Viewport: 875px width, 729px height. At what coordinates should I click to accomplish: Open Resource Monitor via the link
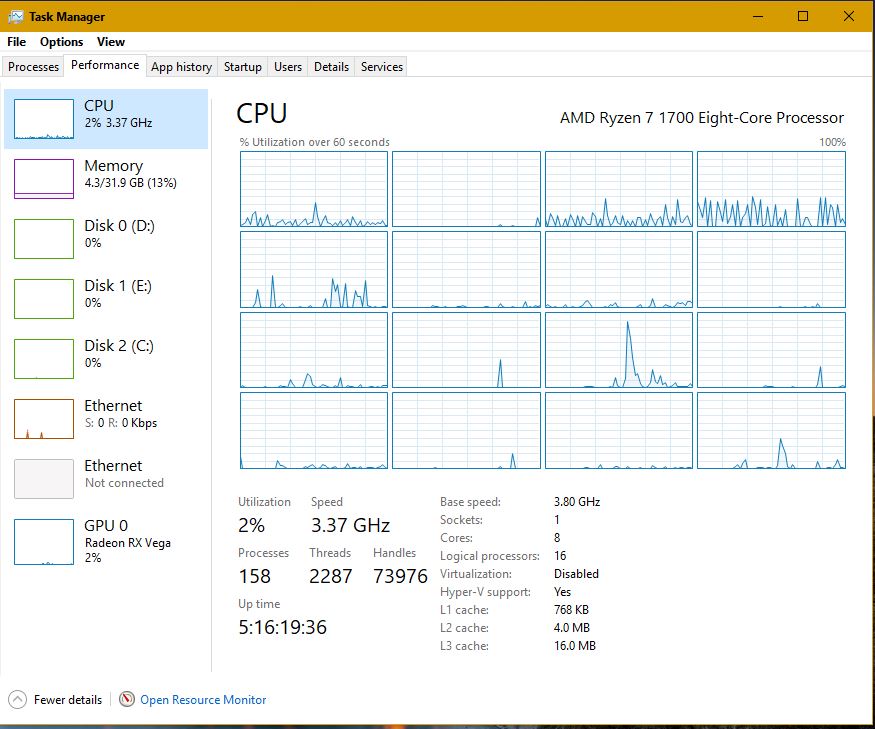[203, 699]
